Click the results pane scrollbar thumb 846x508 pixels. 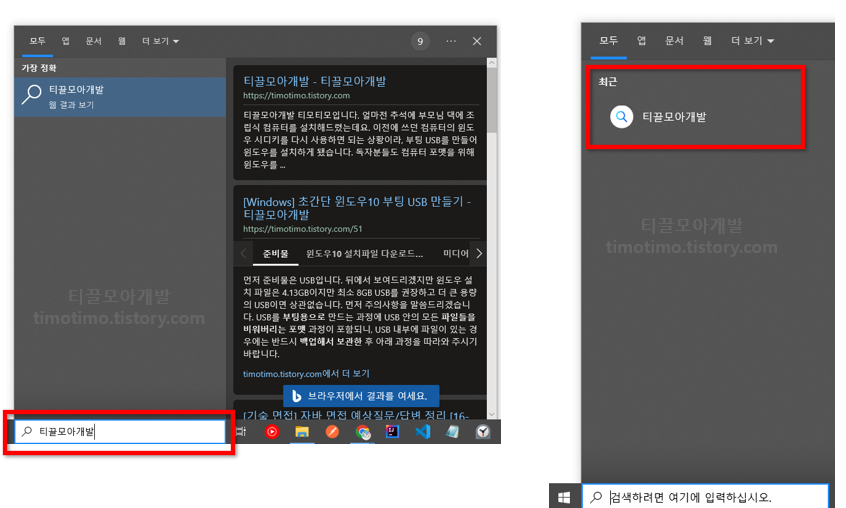pyautogui.click(x=492, y=101)
